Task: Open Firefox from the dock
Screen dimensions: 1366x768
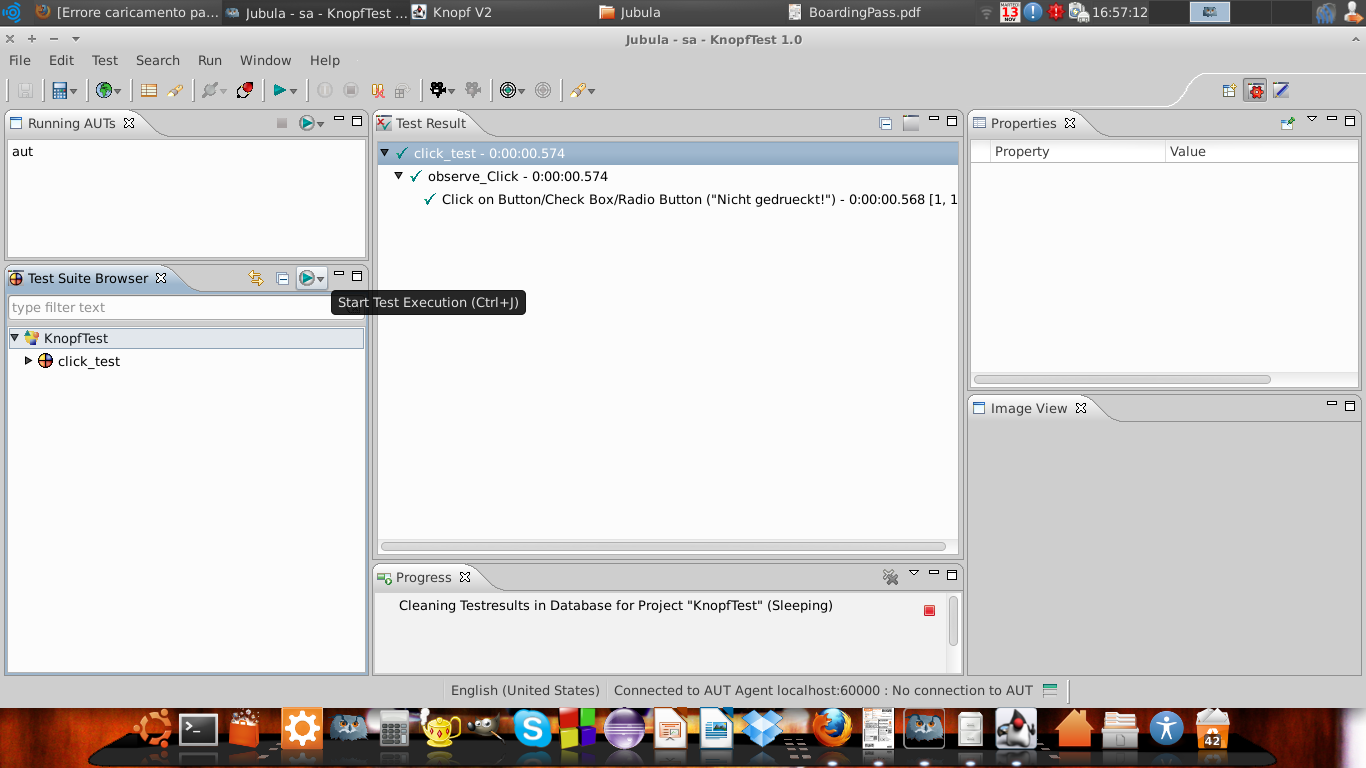Action: 830,728
